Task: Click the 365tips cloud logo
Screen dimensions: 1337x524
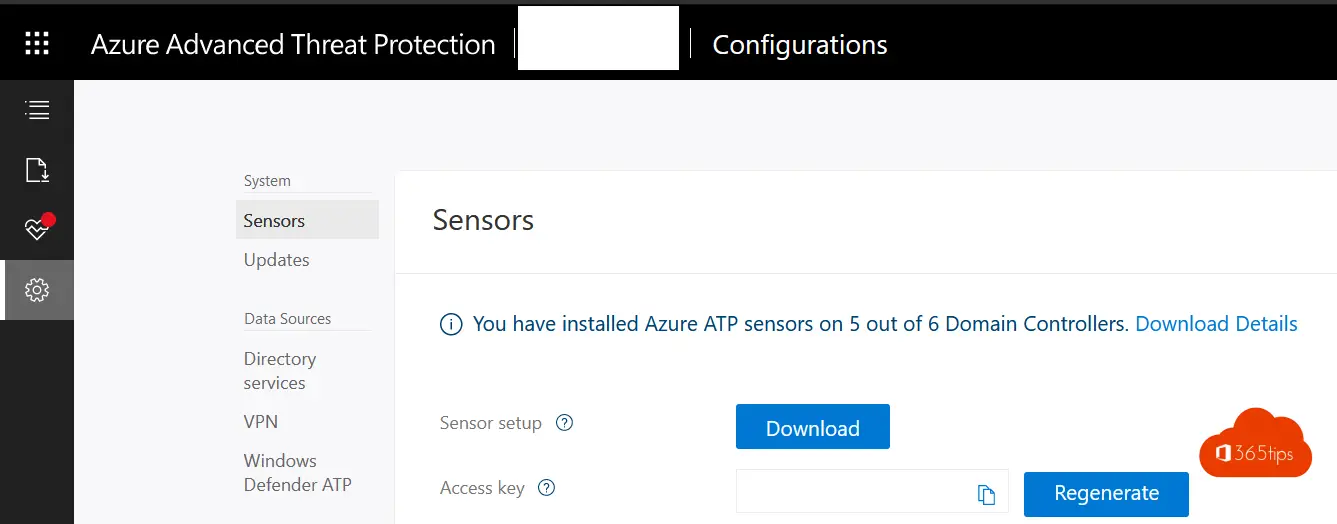Action: [x=1255, y=446]
